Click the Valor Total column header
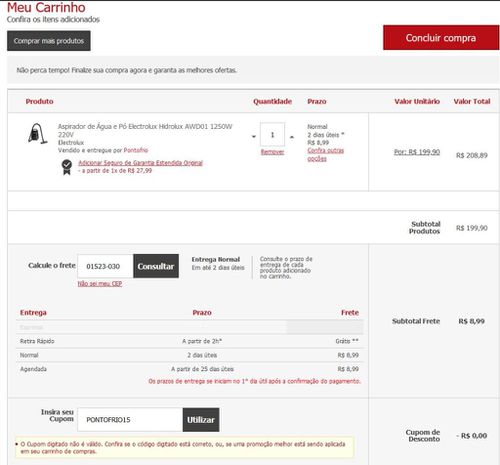 472,101
